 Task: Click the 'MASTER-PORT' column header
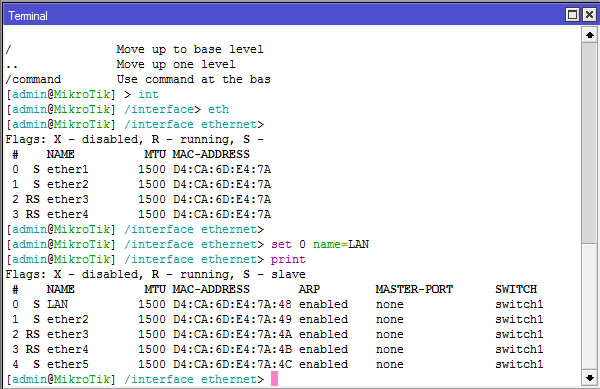[414, 289]
